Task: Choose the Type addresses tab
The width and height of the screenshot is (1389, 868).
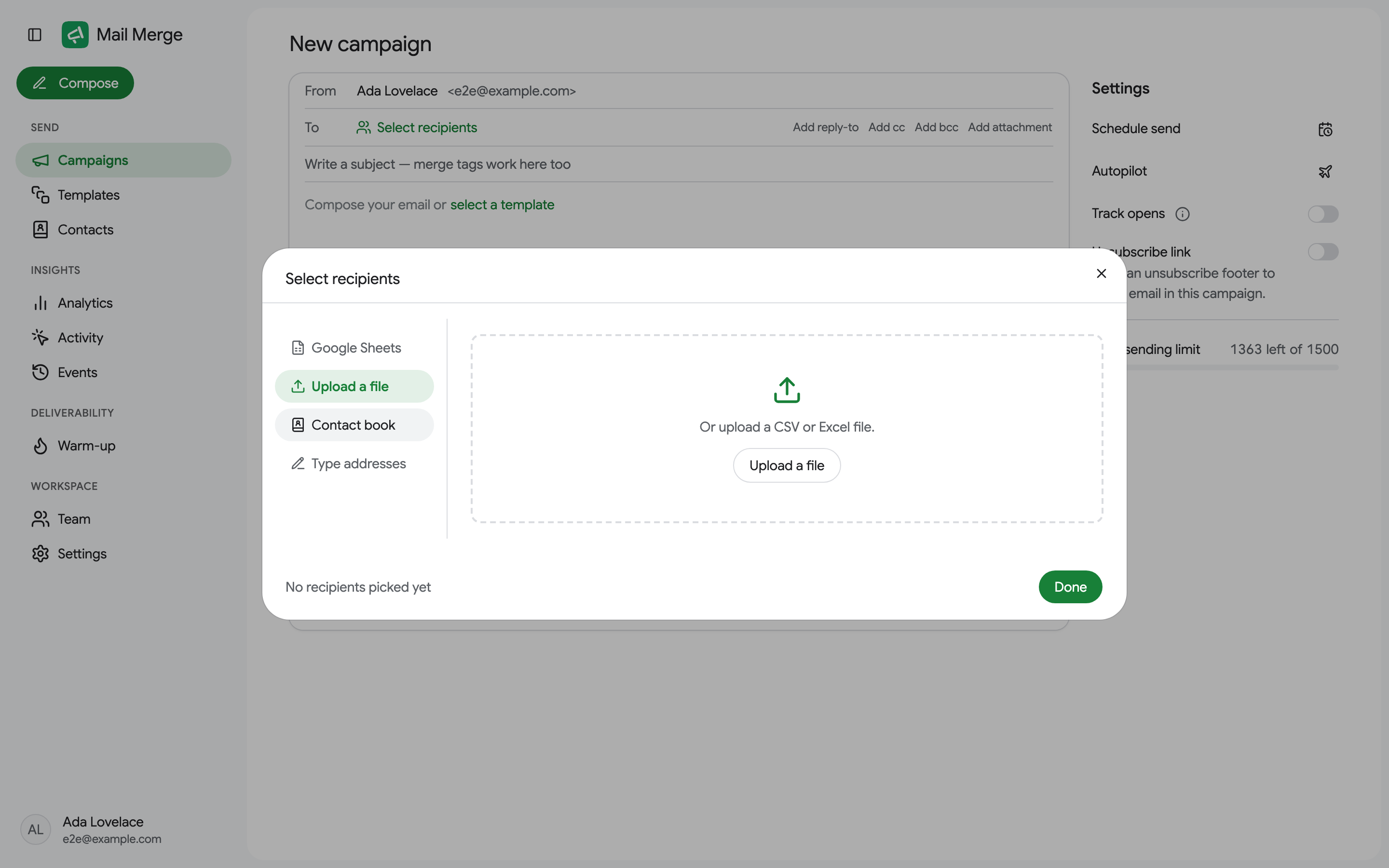Action: click(x=354, y=463)
